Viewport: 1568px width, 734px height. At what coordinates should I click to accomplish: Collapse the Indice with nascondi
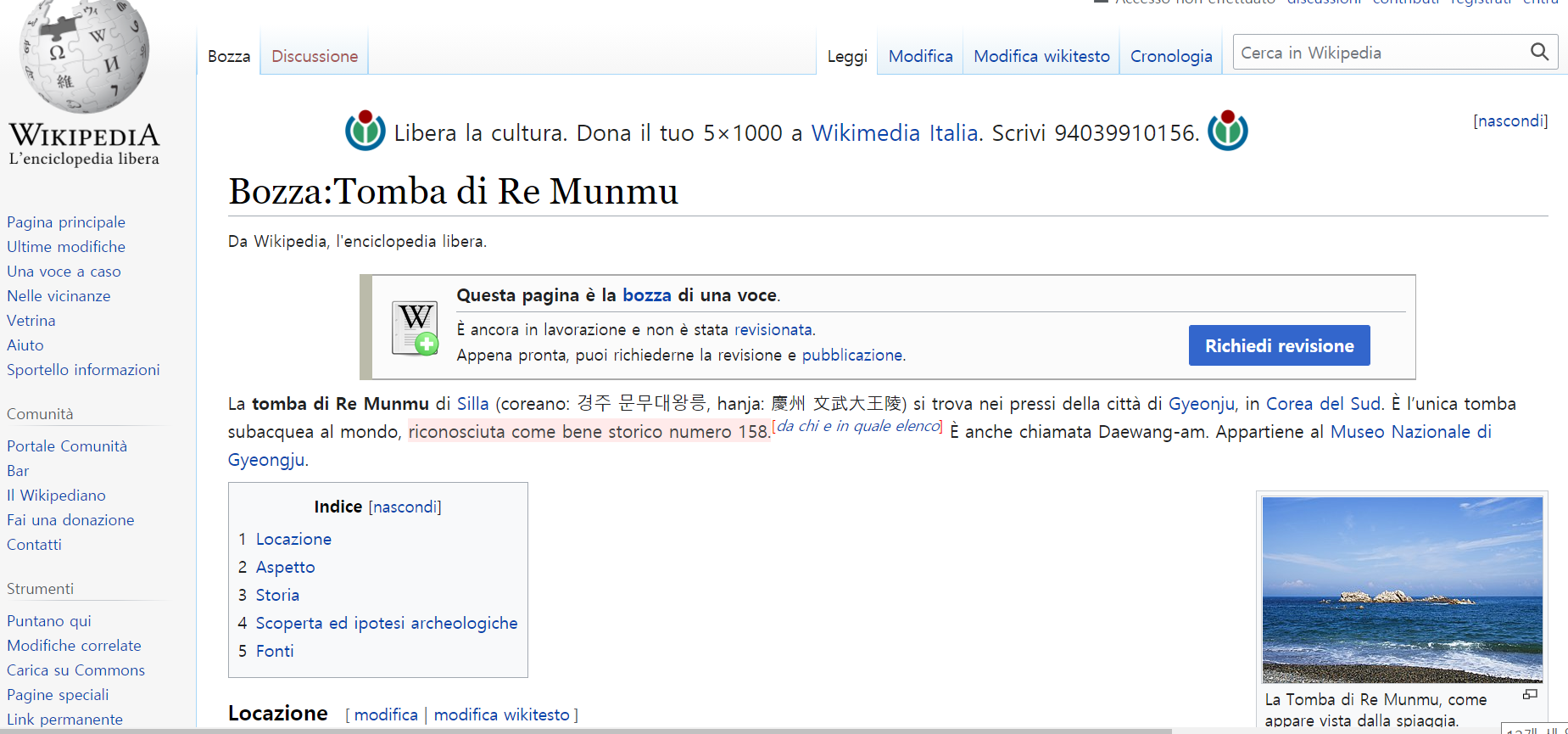coord(405,507)
